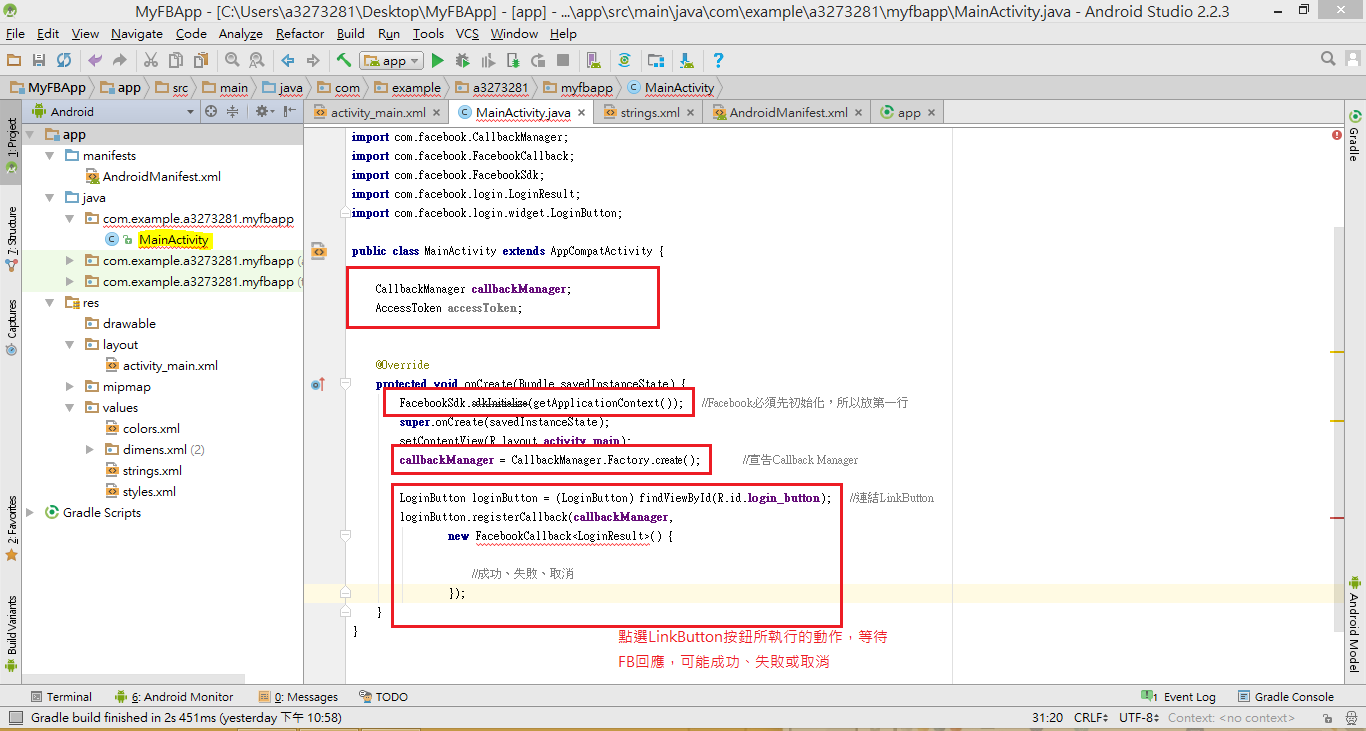Viewport: 1366px width, 731px height.
Task: Open the AVD Manager icon
Action: [594, 61]
